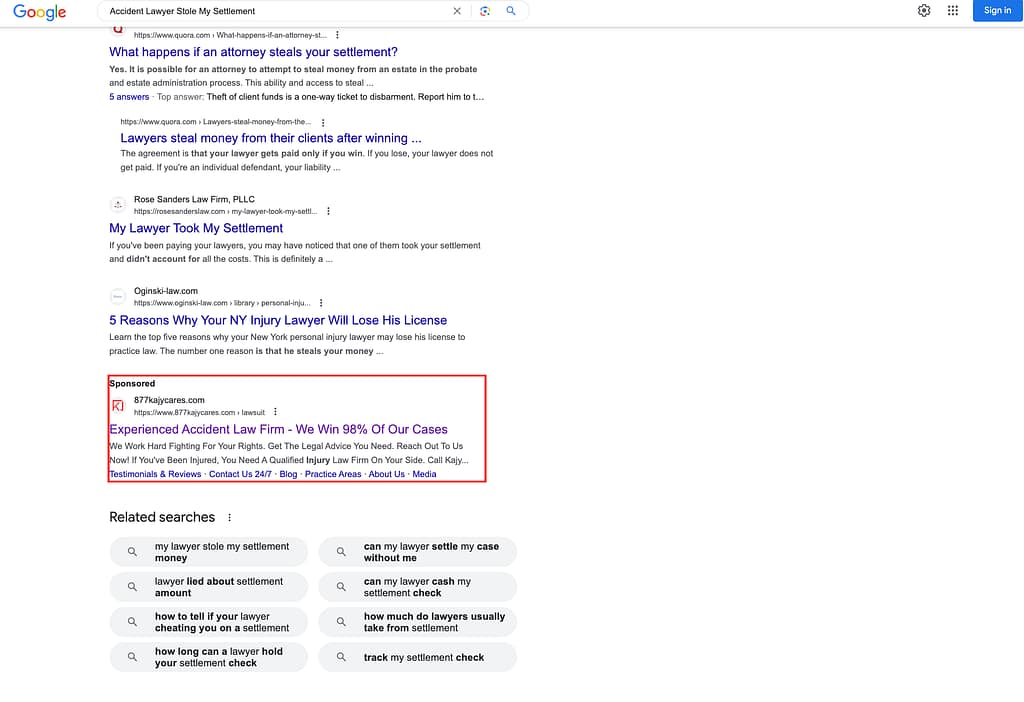Open the Google apps grid icon
Viewport: 1024px width, 702px height.
click(953, 10)
